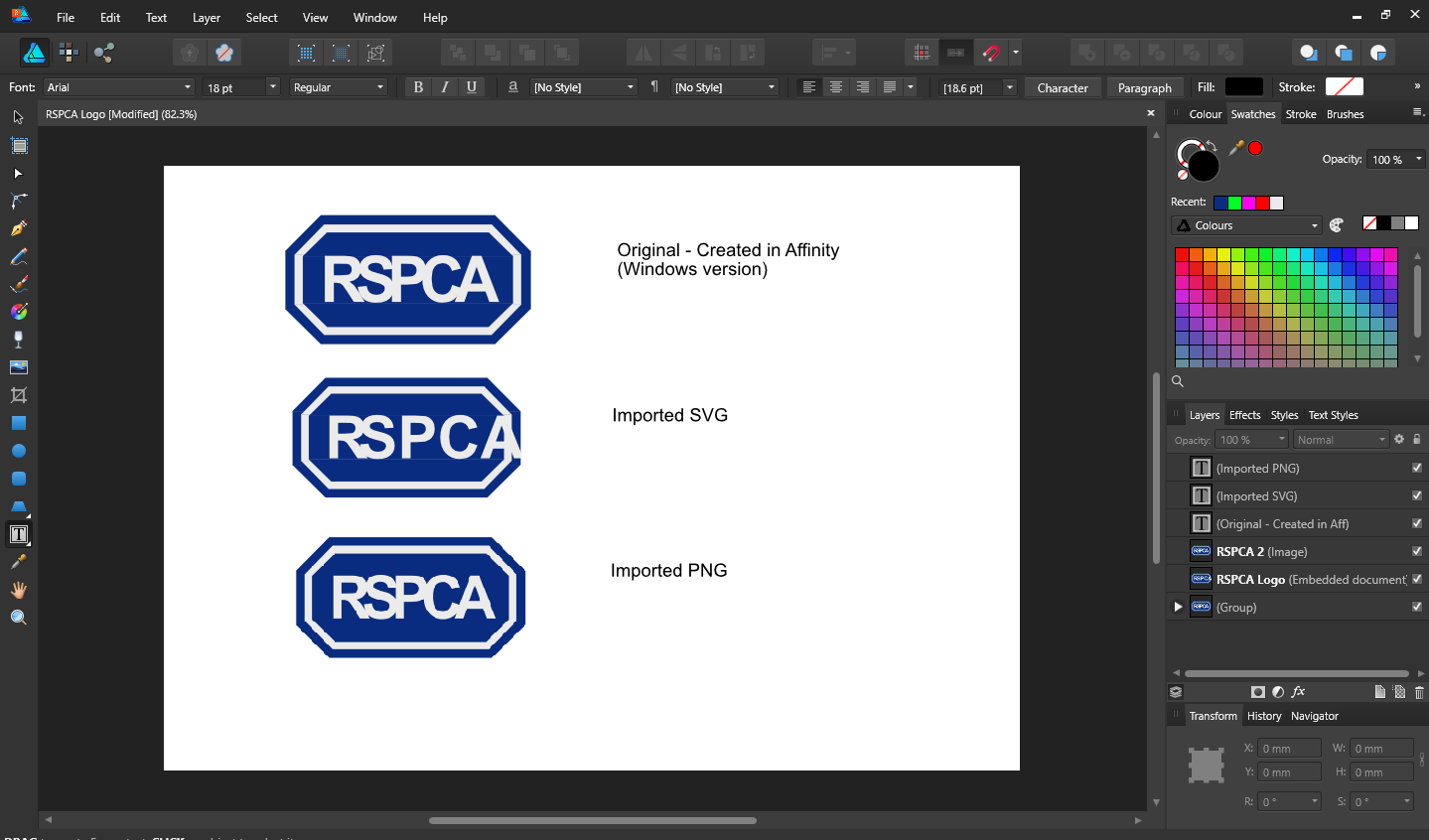Hide the (Imported PNG) layer
The width and height of the screenshot is (1429, 840).
(x=1417, y=468)
